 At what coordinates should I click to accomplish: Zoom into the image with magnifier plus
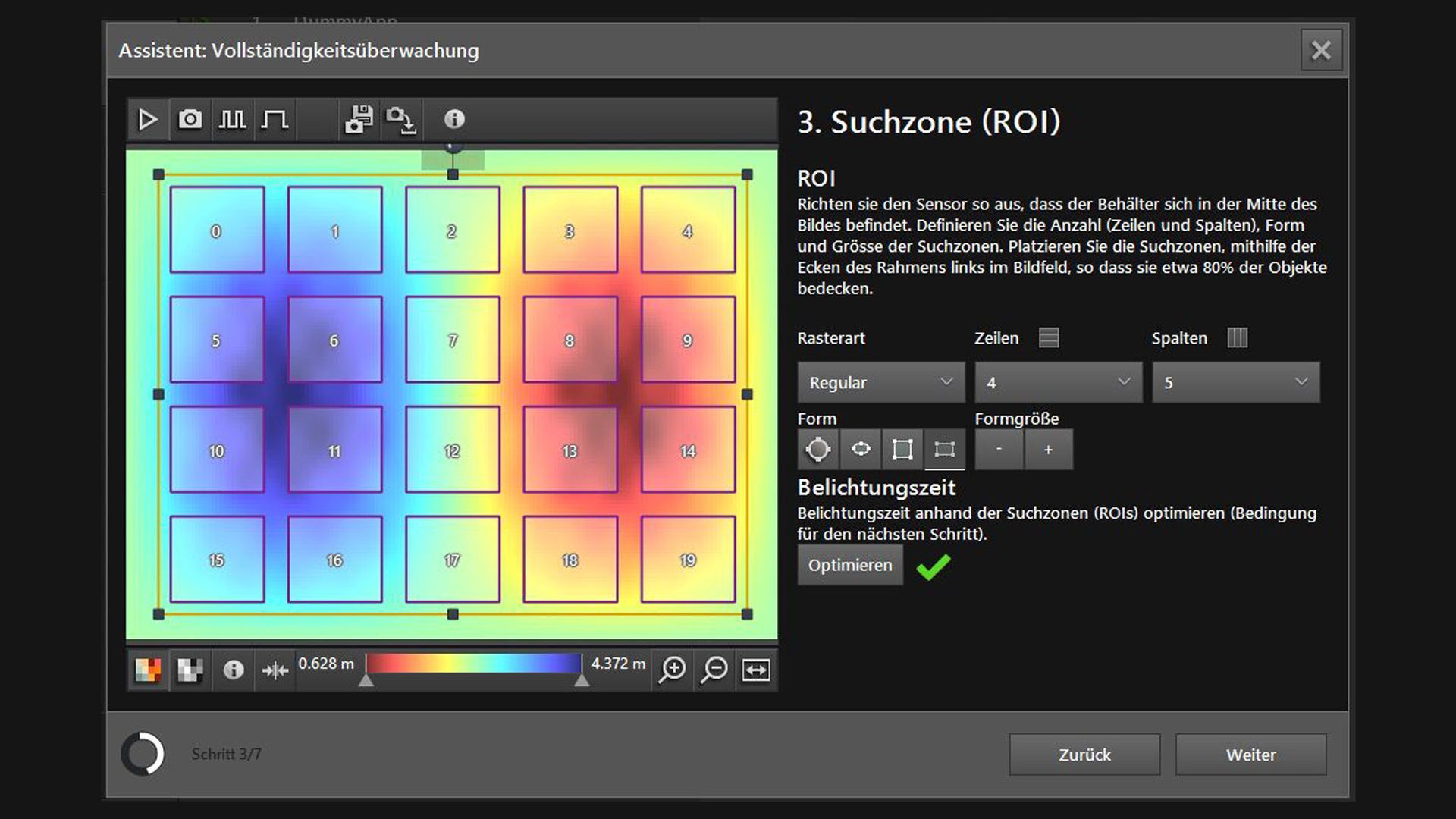click(672, 670)
